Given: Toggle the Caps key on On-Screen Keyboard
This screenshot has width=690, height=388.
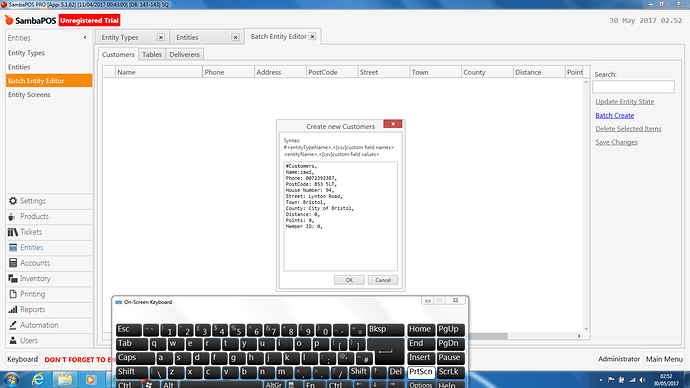Looking at the screenshot, I should coord(135,358).
